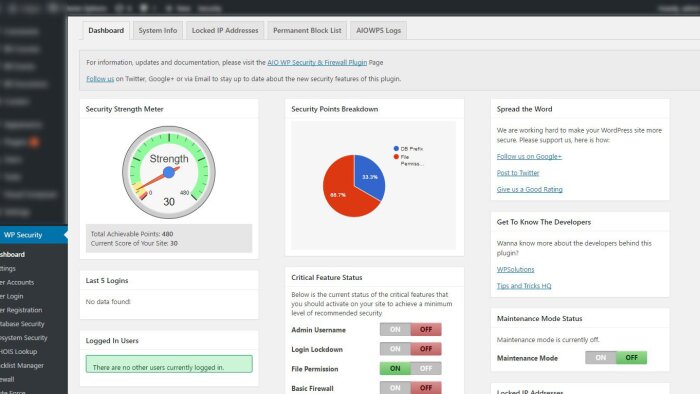
Task: Select the Permanent Block List tab
Action: point(307,30)
